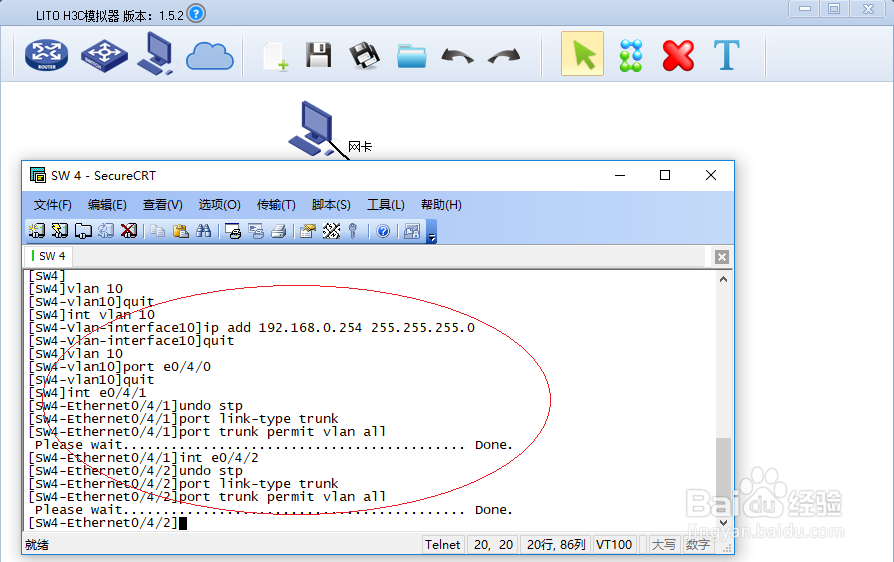Select the link connection tool
894x562 pixels.
(x=631, y=55)
